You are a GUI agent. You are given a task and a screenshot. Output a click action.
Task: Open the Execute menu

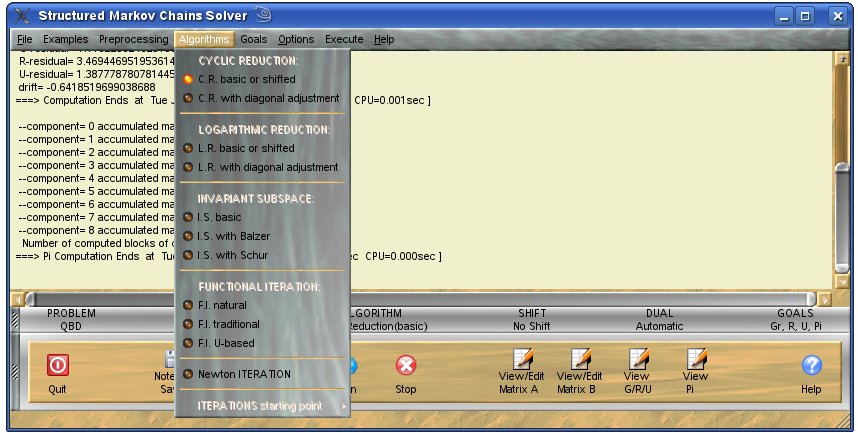pos(345,39)
